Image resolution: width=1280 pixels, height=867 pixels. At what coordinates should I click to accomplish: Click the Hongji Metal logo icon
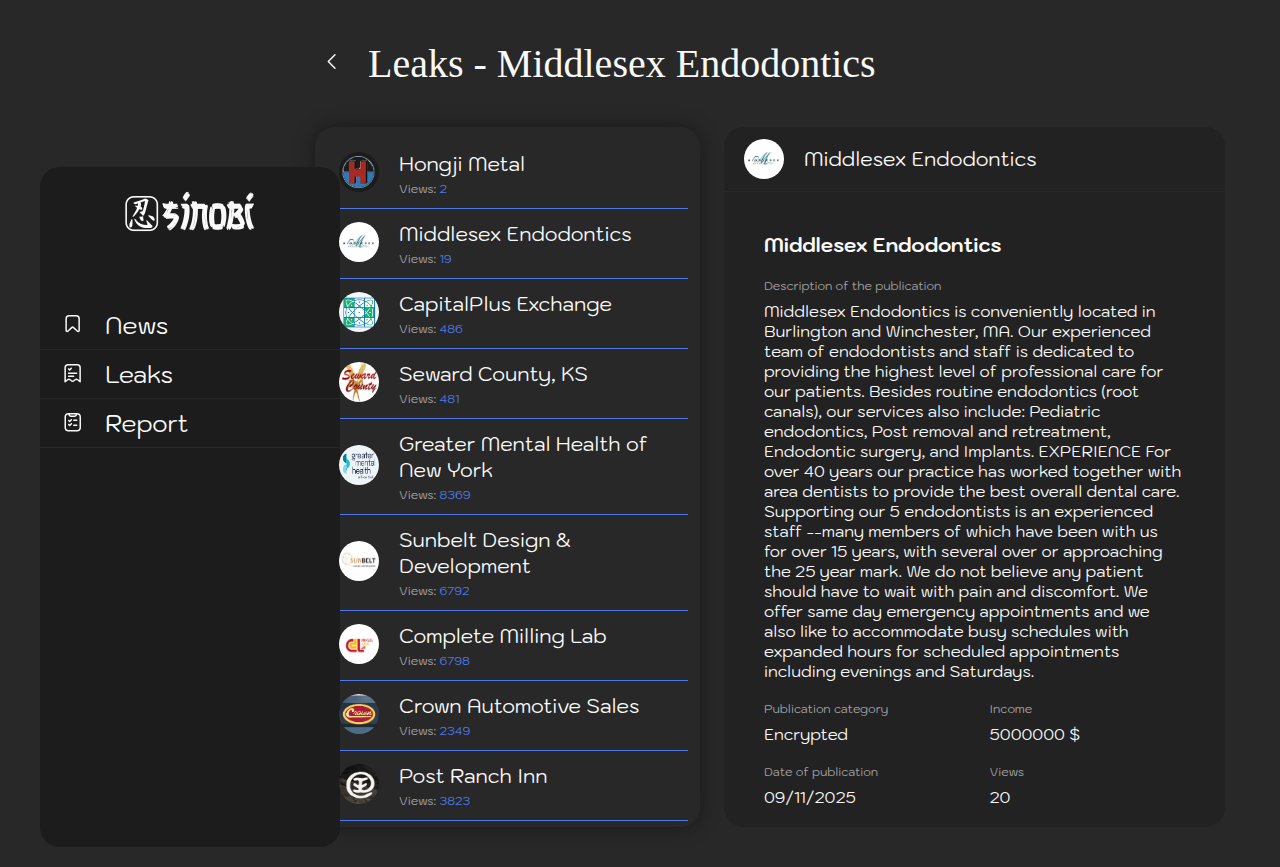coord(359,172)
